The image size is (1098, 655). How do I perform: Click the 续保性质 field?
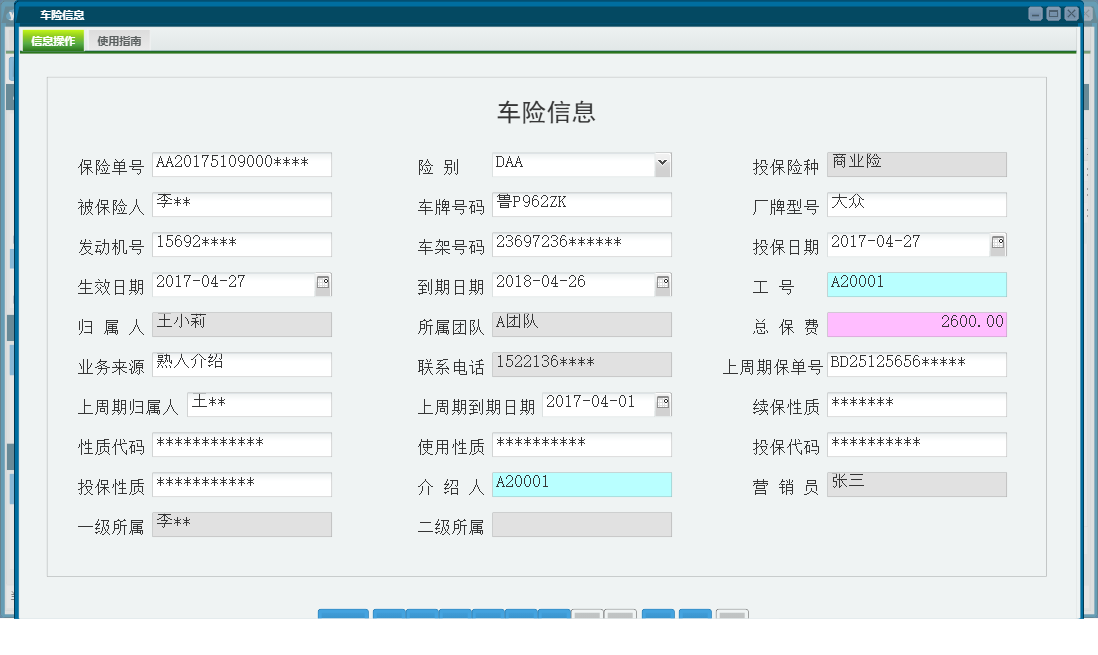coord(917,404)
